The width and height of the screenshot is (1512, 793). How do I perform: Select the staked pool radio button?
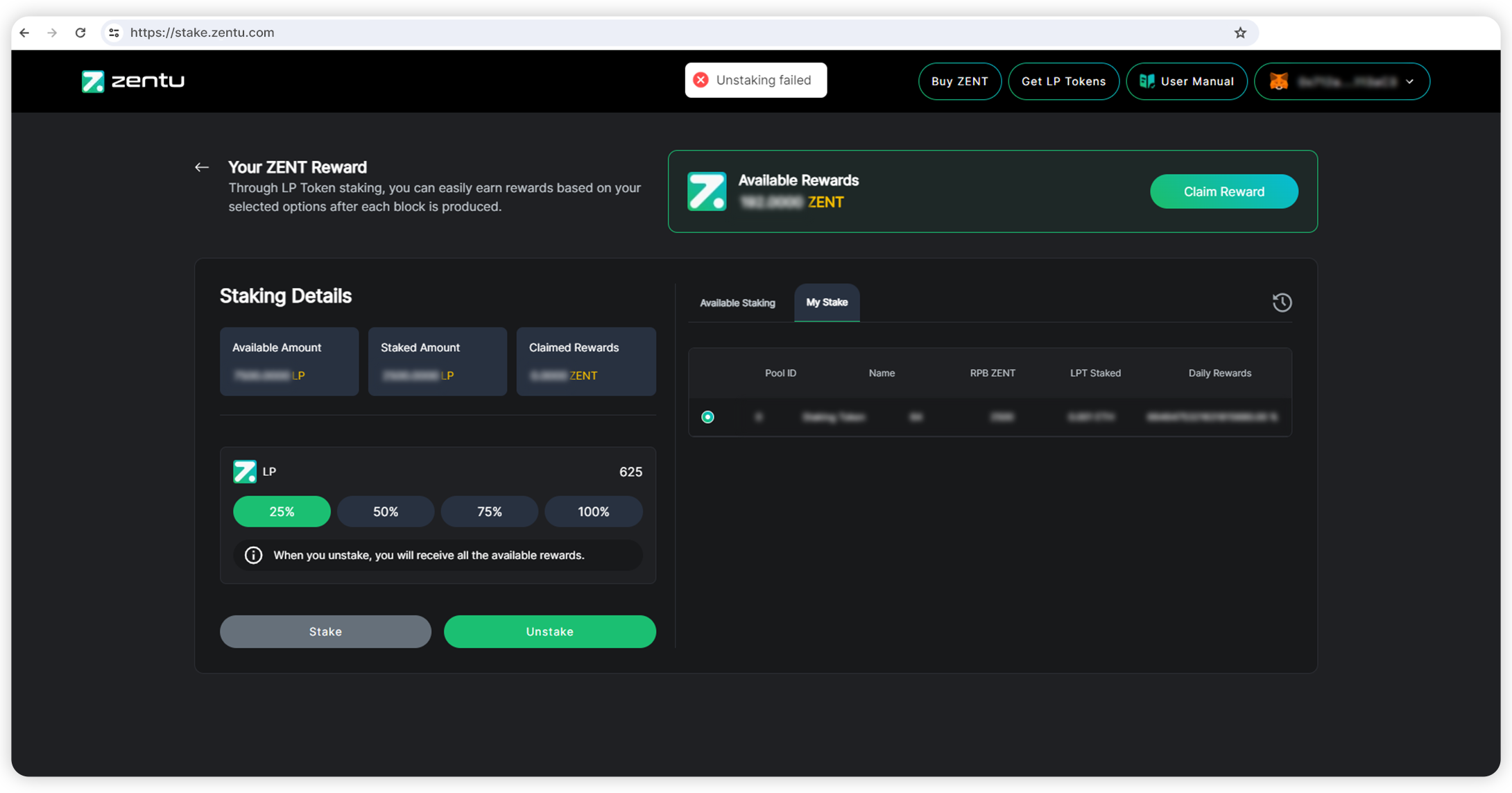(707, 417)
